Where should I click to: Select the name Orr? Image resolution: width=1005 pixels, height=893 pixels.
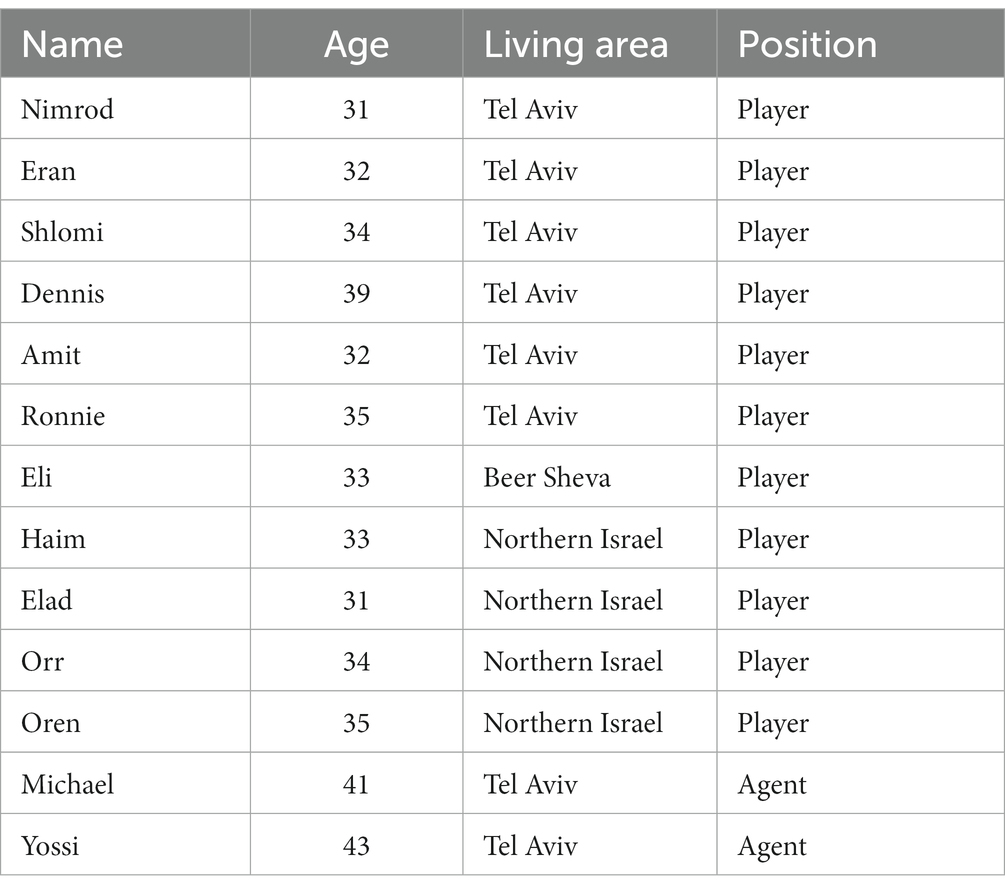pyautogui.click(x=42, y=662)
